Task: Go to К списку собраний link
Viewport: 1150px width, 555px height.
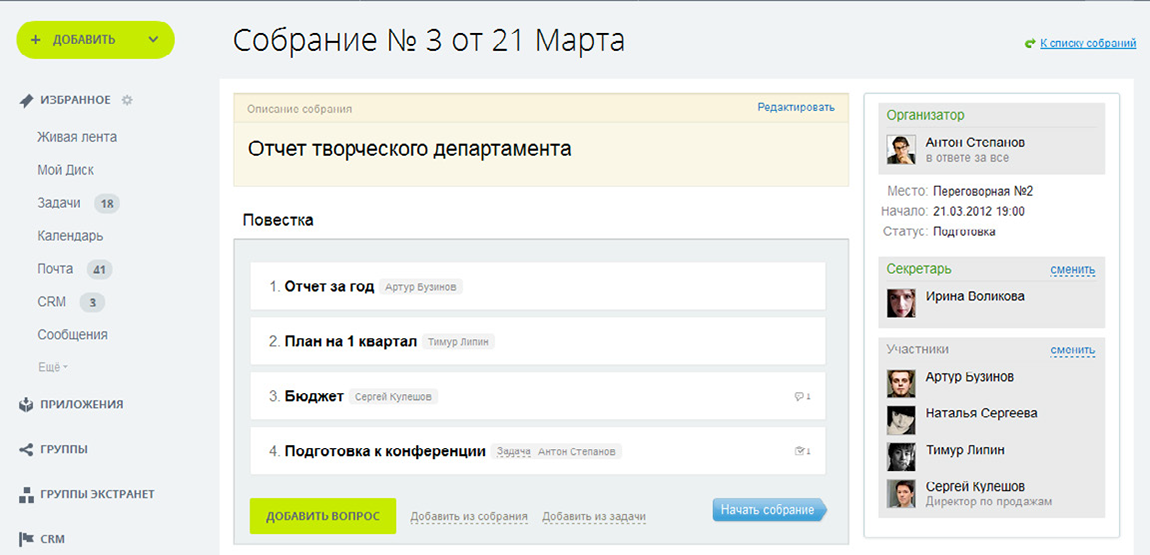Action: (x=1088, y=44)
